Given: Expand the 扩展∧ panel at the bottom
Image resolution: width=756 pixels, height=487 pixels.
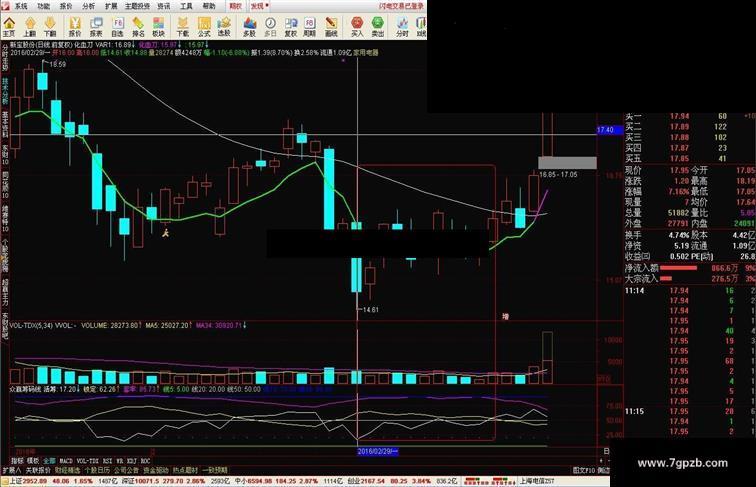Looking at the screenshot, I should [12, 470].
